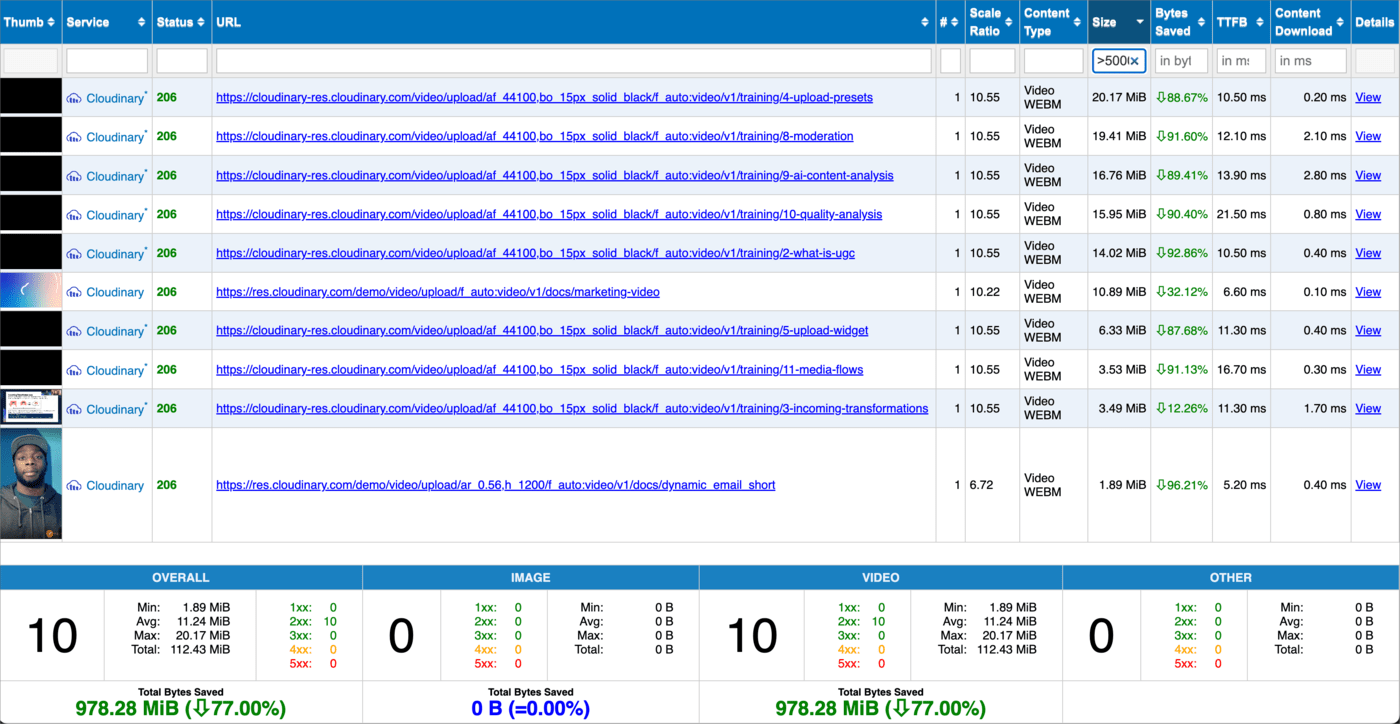The height and width of the screenshot is (724, 1400).
Task: Clear the Size filter with its x icon
Action: coord(1134,61)
